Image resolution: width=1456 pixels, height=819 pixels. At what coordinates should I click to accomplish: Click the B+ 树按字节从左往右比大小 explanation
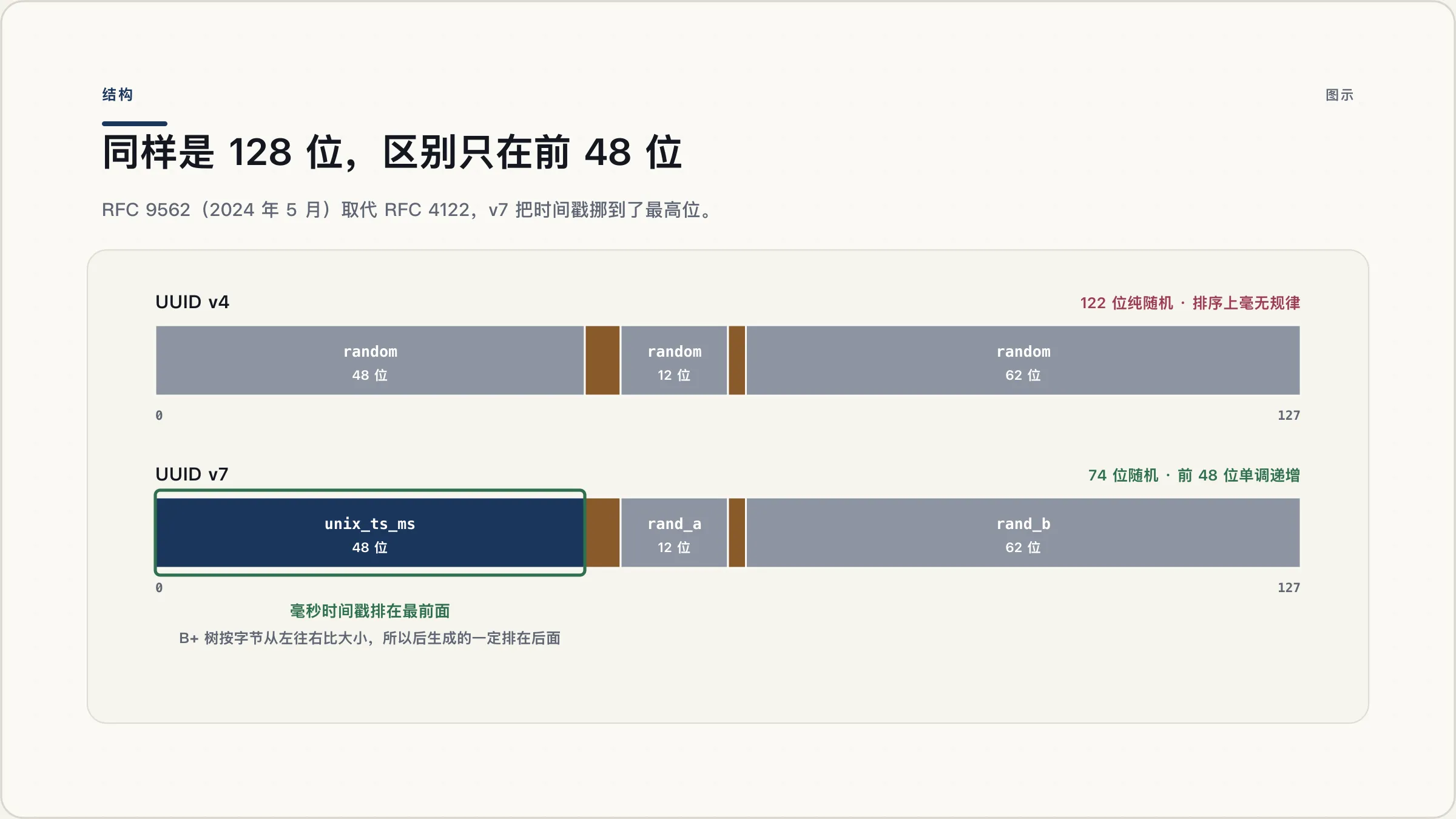[369, 638]
